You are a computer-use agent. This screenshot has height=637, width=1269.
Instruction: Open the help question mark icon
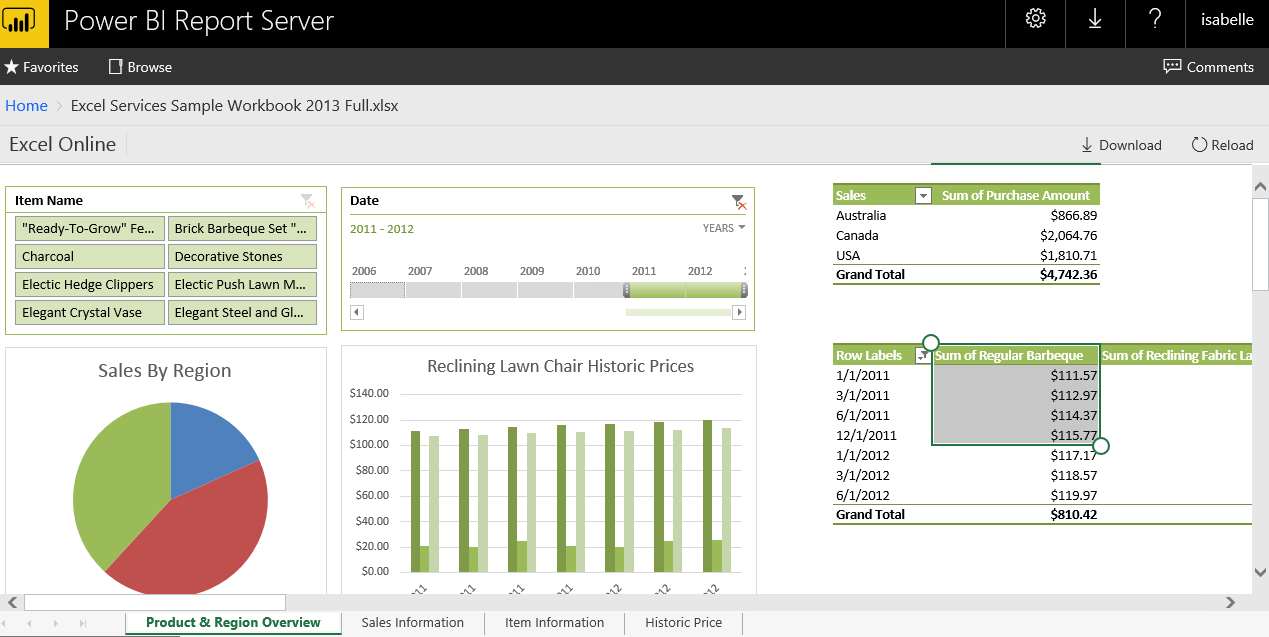1155,19
